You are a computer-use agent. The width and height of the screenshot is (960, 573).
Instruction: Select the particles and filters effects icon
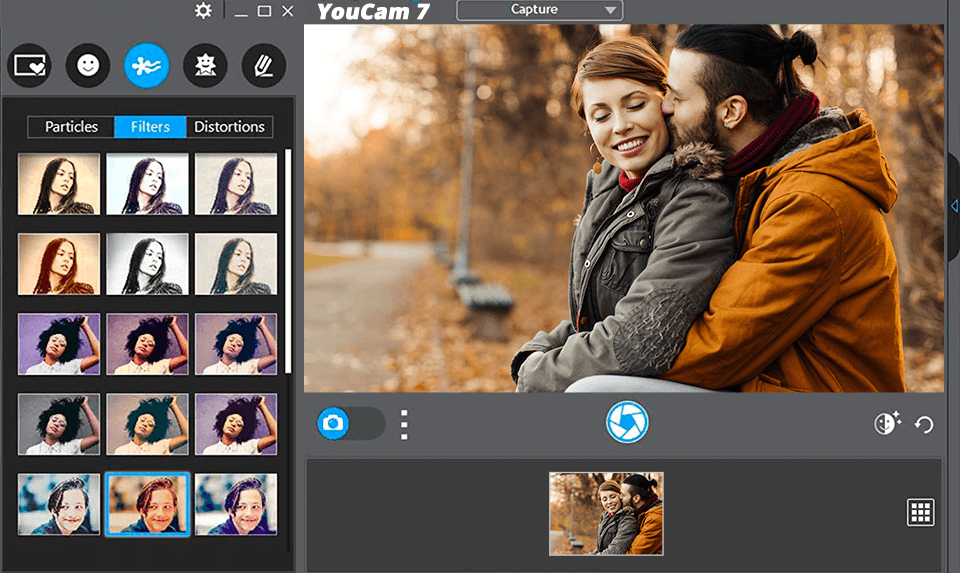click(x=147, y=65)
